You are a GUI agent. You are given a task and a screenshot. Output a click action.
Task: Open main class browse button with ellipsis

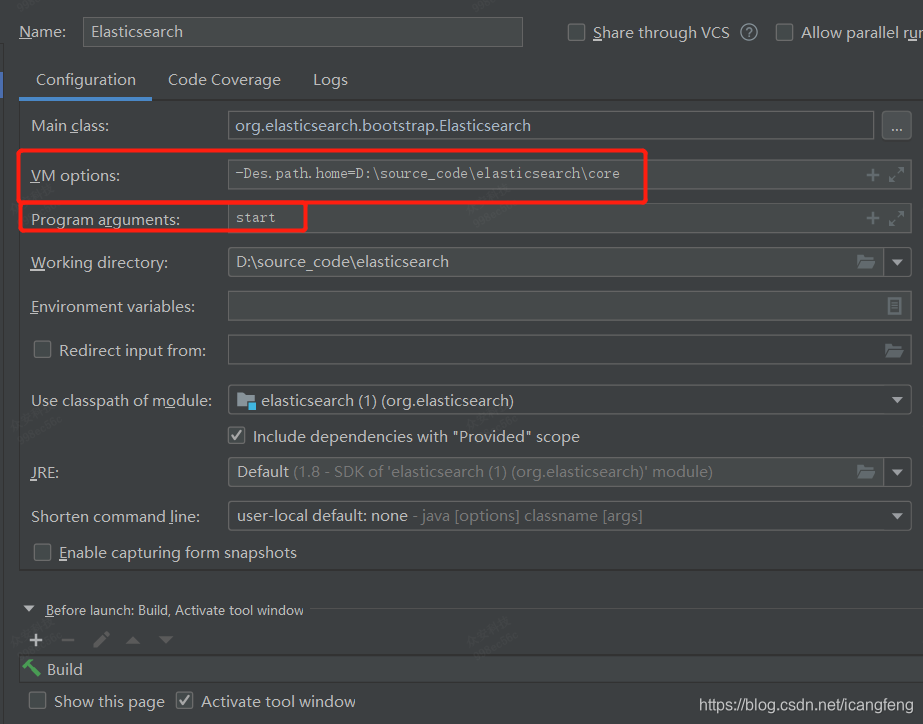[x=896, y=126]
